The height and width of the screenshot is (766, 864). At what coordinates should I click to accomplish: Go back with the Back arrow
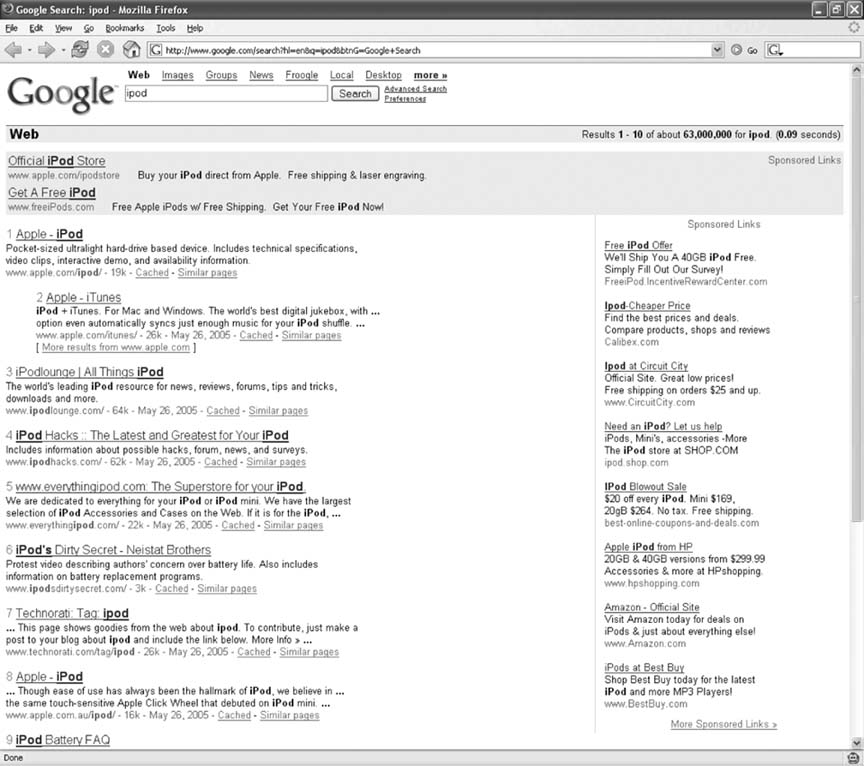tap(13, 50)
